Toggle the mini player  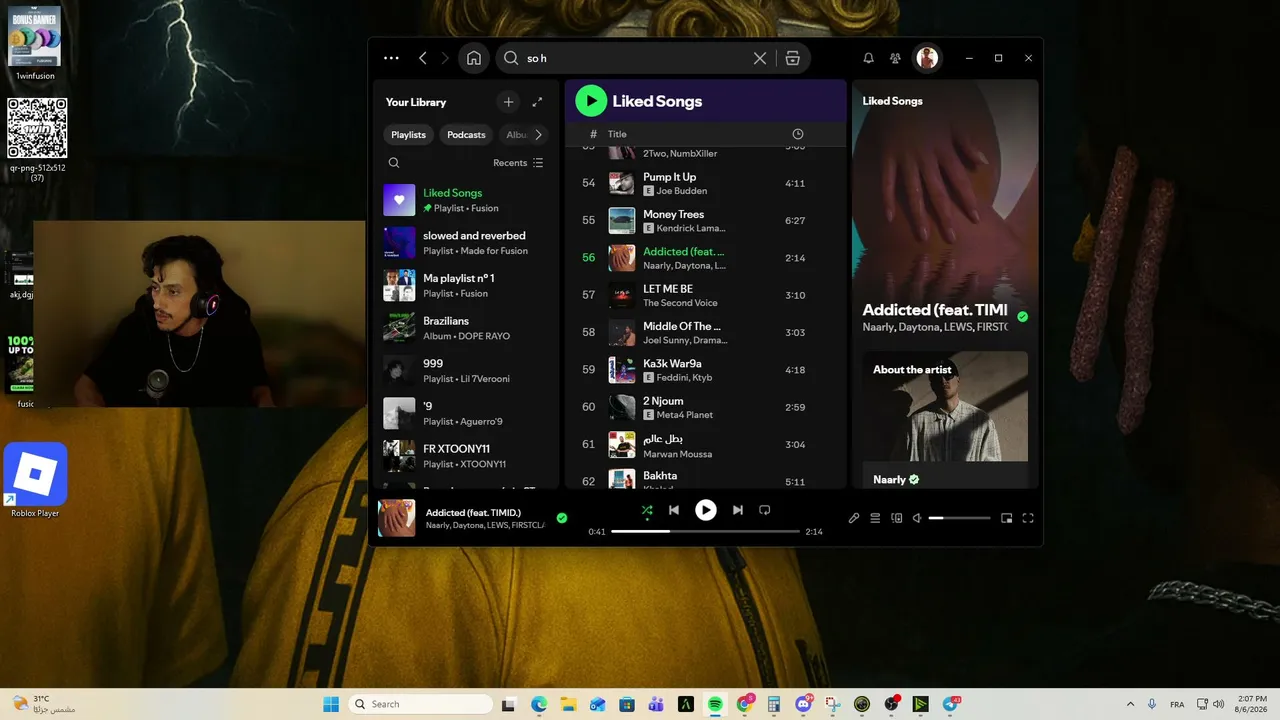coord(1007,518)
